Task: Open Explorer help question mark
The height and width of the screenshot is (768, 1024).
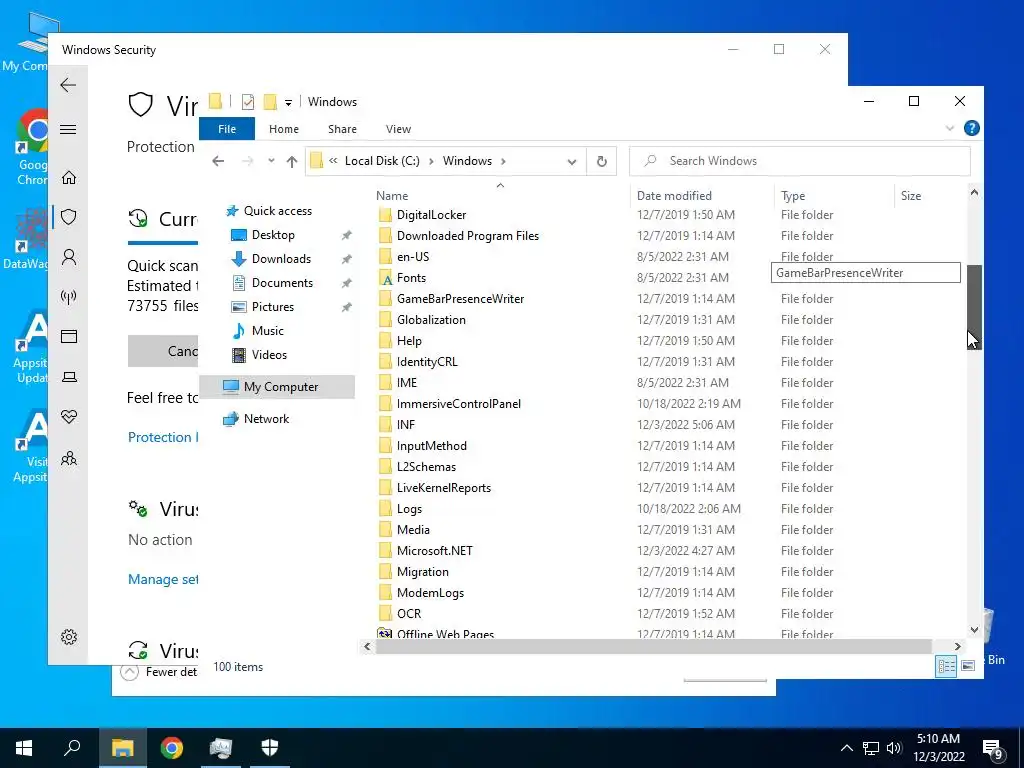Action: (x=972, y=129)
